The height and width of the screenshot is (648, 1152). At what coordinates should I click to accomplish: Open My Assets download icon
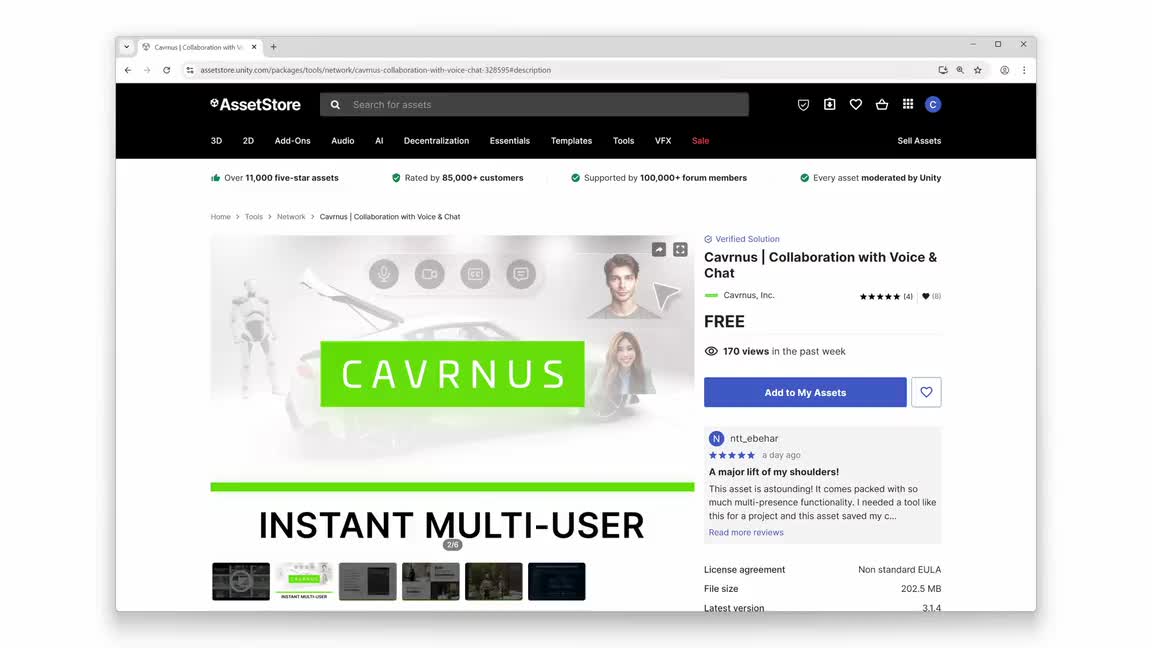[829, 104]
